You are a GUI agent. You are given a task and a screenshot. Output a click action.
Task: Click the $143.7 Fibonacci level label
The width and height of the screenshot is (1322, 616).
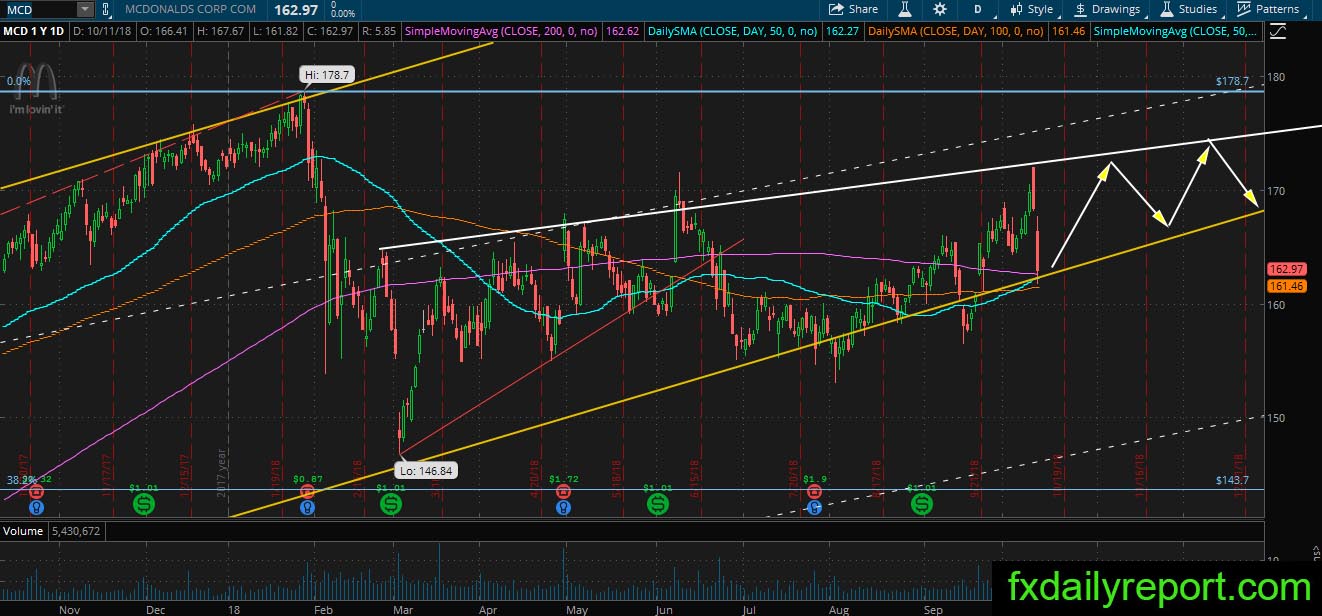[1232, 480]
